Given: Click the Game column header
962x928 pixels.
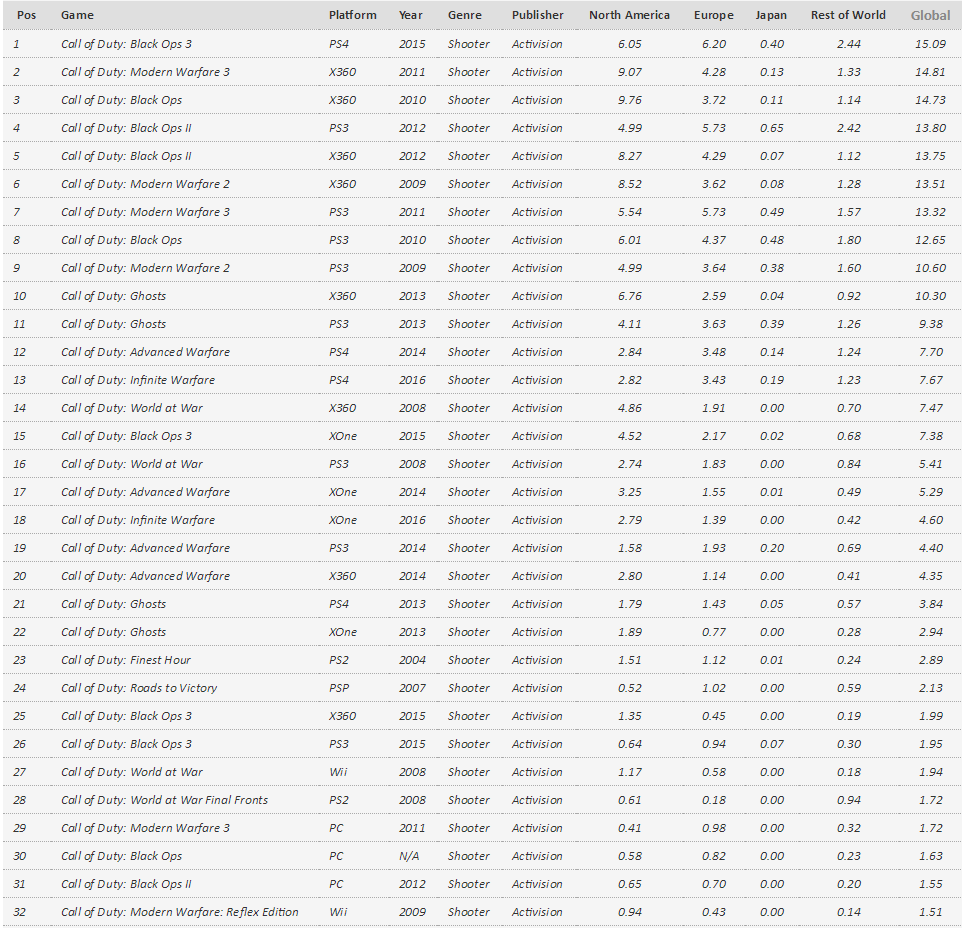Looking at the screenshot, I should point(77,15).
